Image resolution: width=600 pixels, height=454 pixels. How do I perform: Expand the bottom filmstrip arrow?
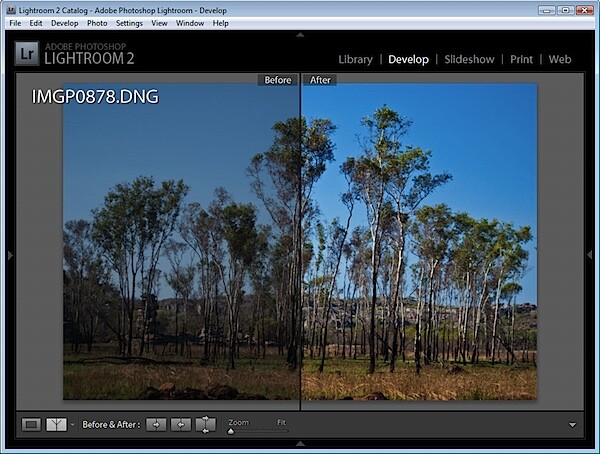[x=300, y=444]
